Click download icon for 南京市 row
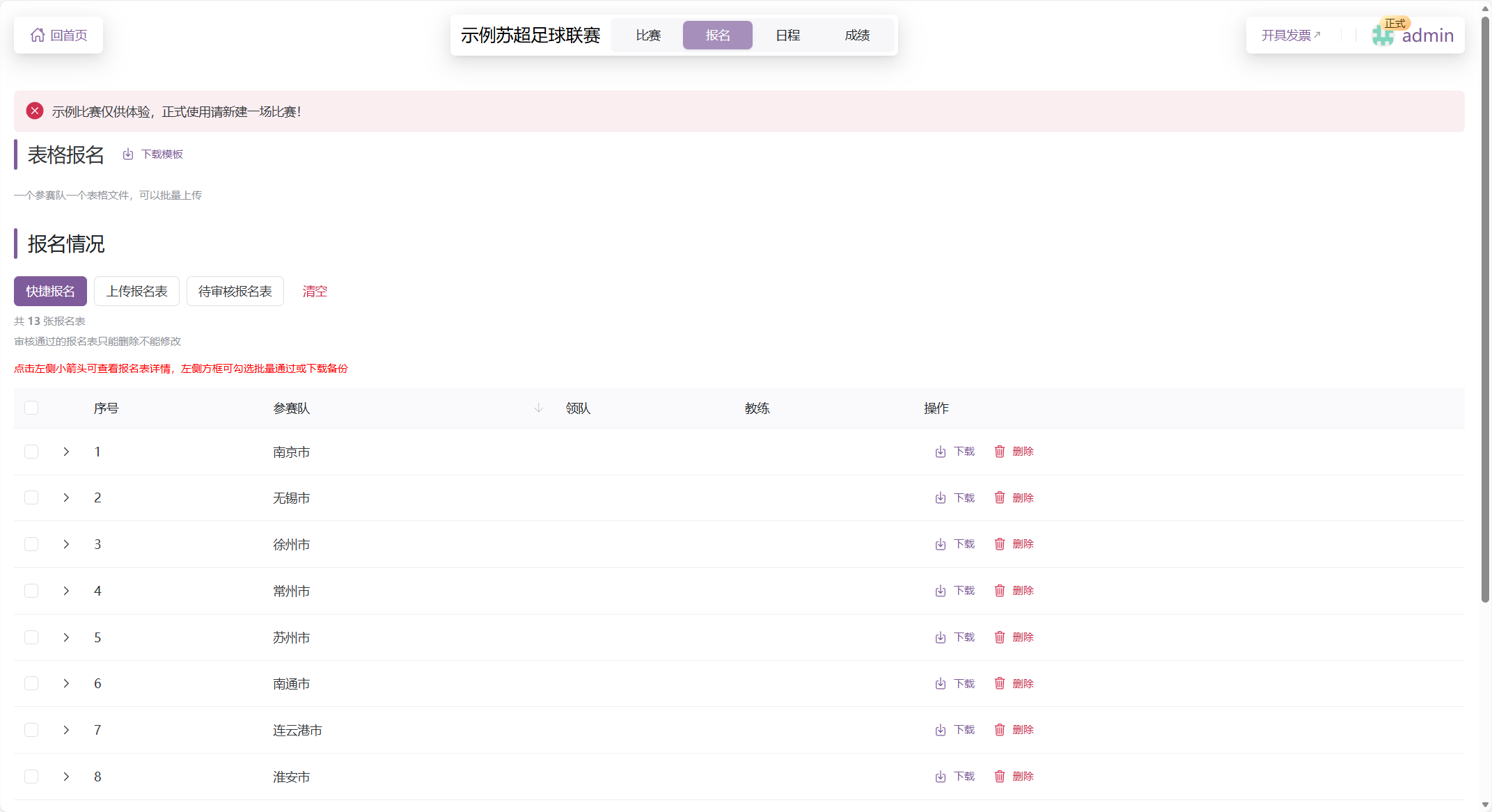 click(x=941, y=452)
